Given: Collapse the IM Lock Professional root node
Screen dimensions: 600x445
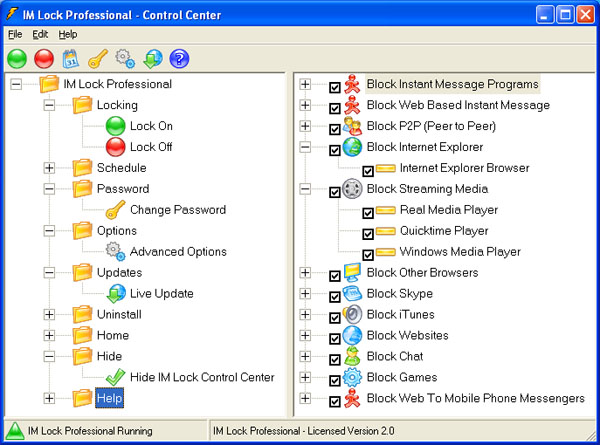Looking at the screenshot, I should [x=16, y=84].
